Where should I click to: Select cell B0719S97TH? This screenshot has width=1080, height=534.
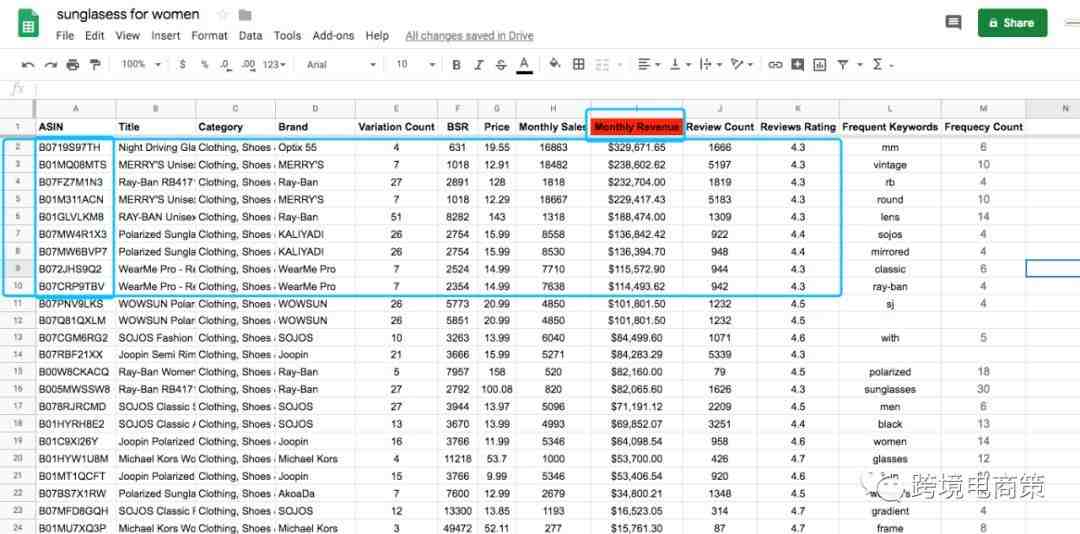(76, 147)
